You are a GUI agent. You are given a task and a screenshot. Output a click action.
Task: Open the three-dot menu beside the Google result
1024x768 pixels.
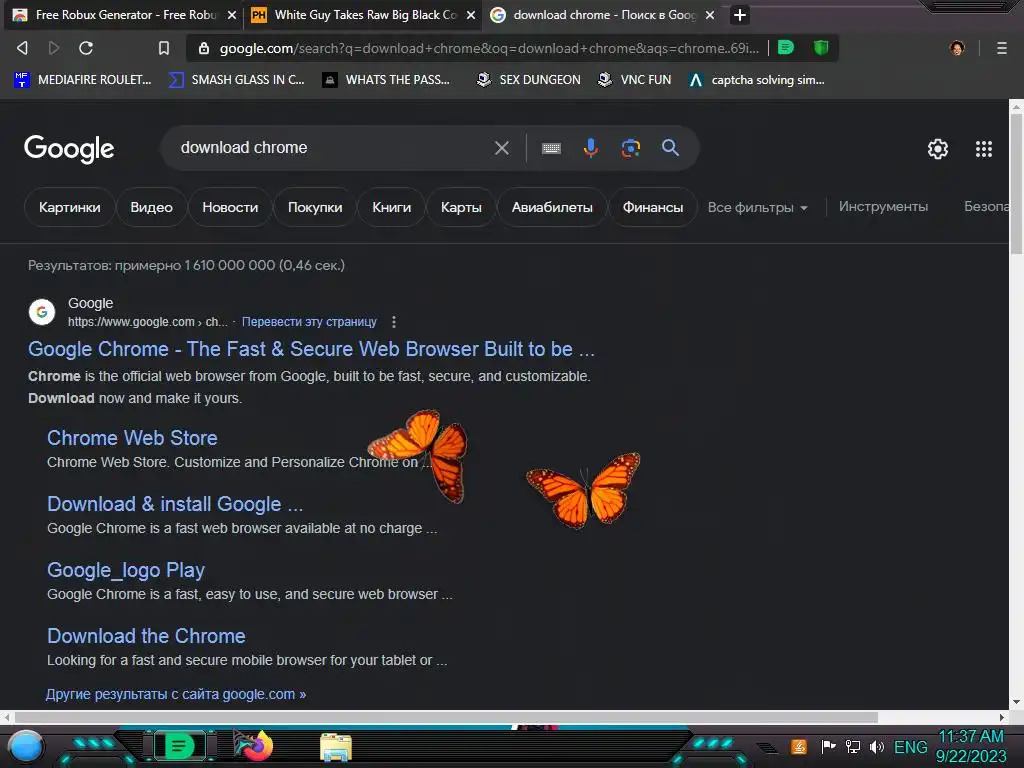393,322
